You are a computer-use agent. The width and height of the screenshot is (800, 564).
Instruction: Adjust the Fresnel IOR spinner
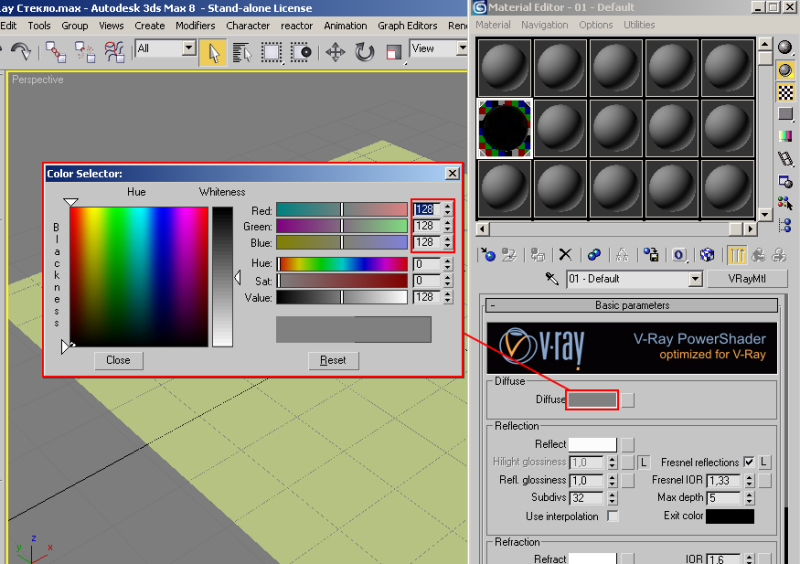749,480
